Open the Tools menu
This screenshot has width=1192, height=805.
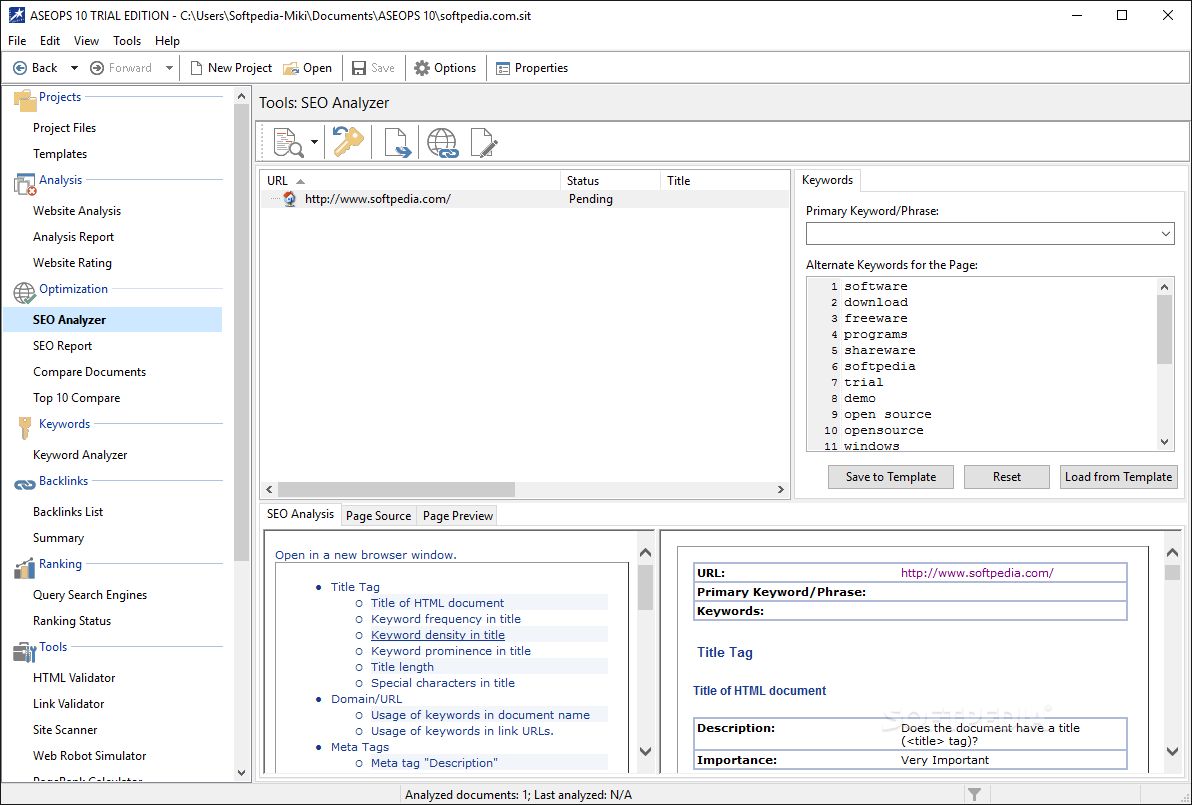point(127,40)
